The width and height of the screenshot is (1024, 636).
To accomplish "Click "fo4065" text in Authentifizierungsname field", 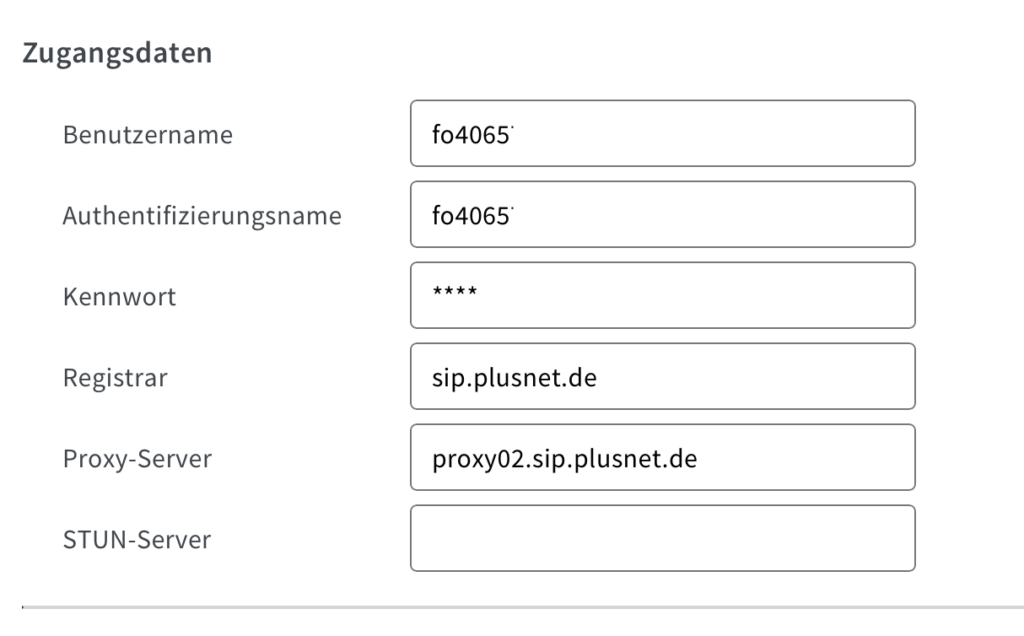I will click(x=470, y=215).
